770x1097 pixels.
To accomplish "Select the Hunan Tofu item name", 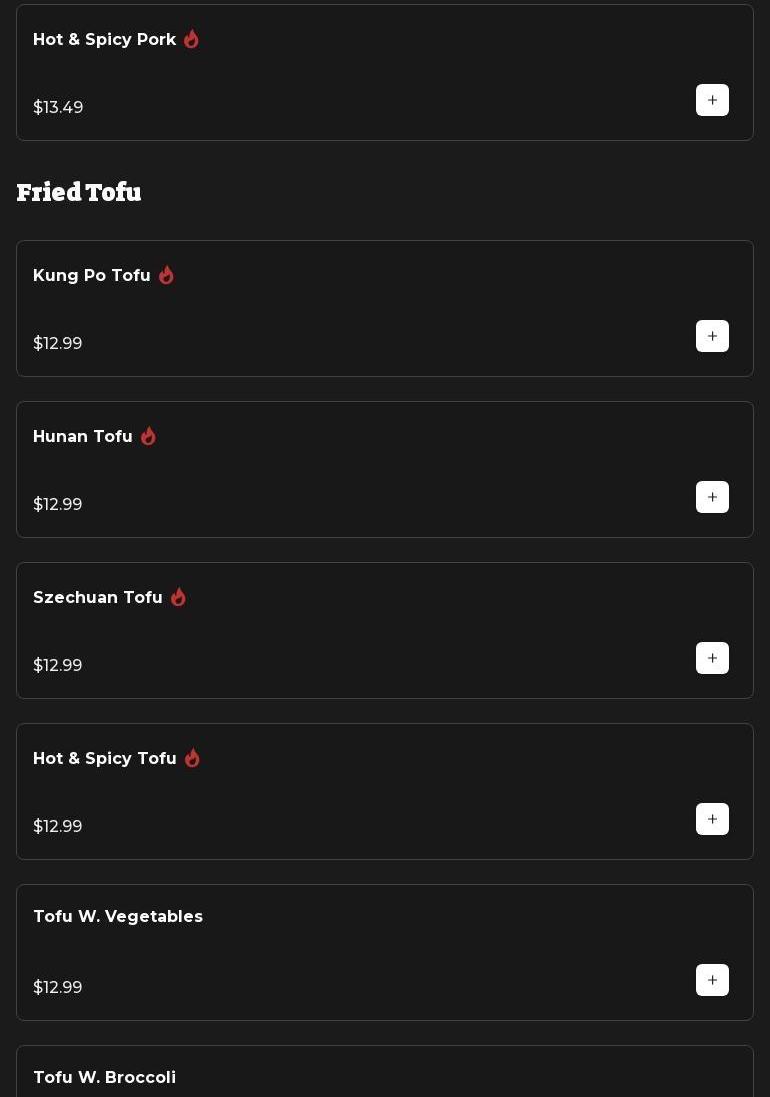I will pos(83,436).
